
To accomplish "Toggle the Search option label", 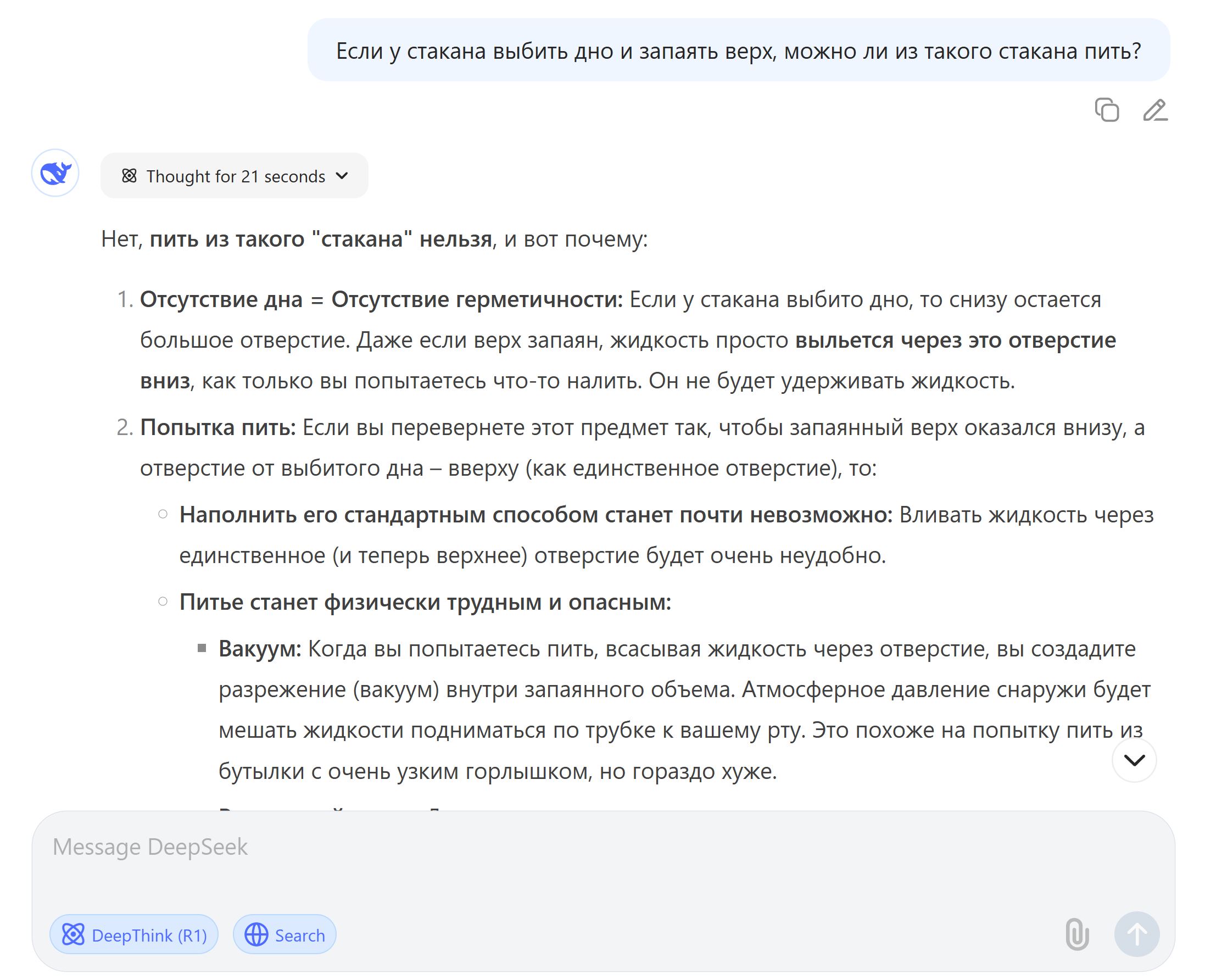I will tap(300, 936).
